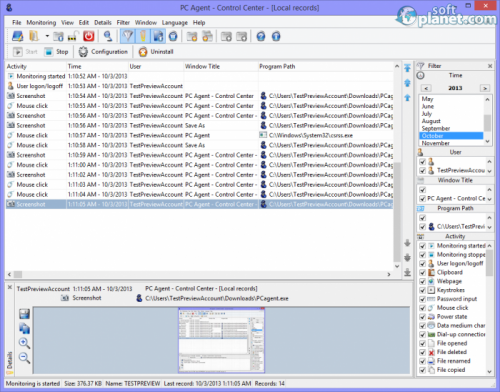Save the screenshot with the floppy disk icon

point(24,314)
